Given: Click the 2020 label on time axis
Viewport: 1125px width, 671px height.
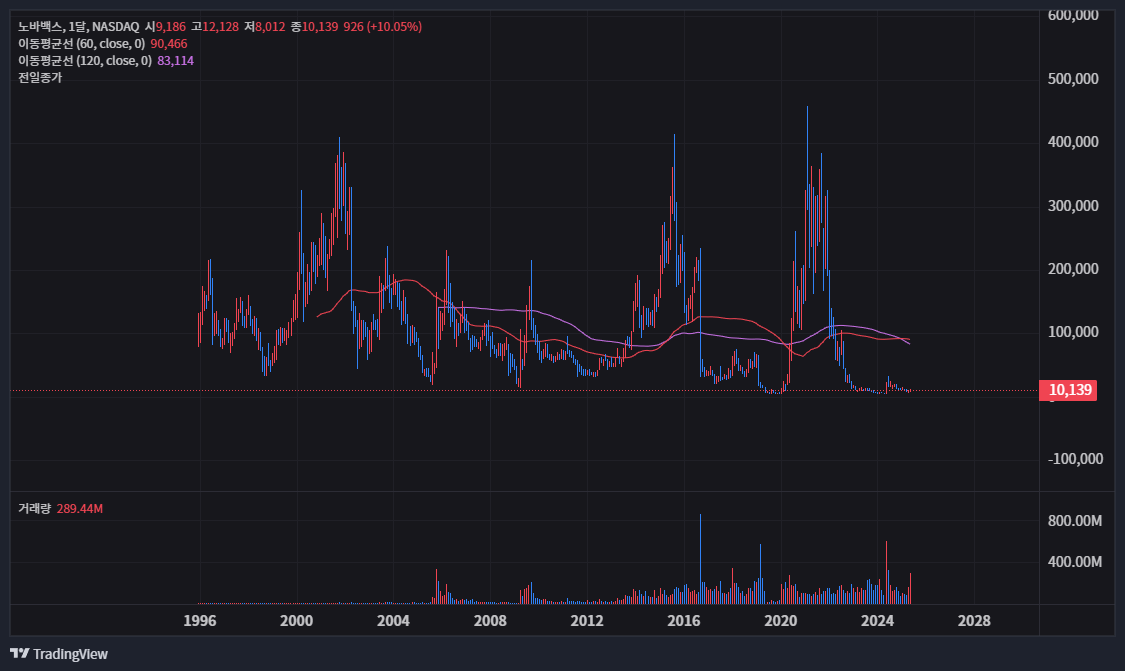Looking at the screenshot, I should point(781,621).
